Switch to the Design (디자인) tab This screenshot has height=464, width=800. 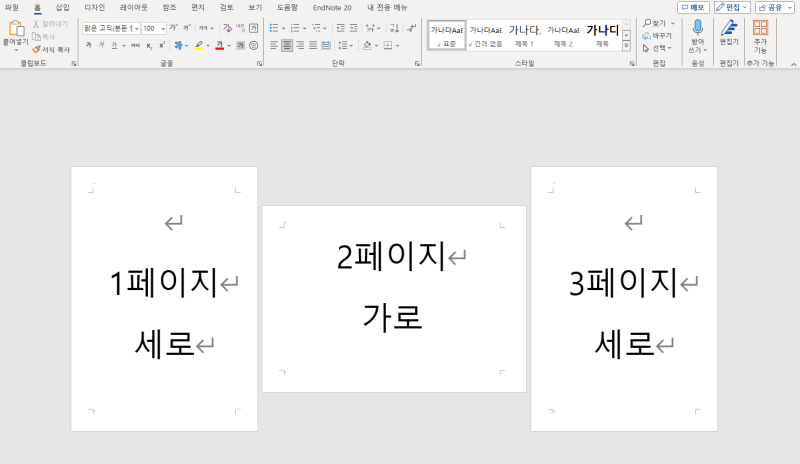94,8
